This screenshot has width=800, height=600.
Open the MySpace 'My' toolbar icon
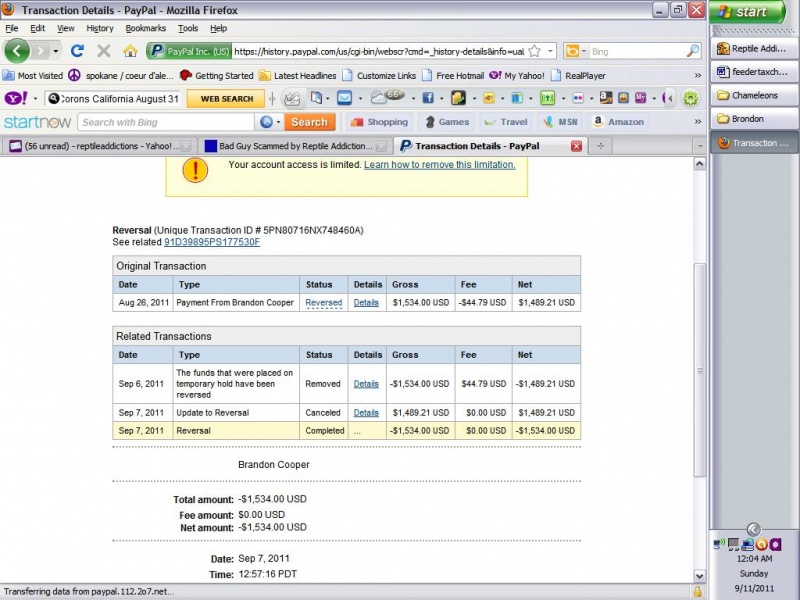pos(640,98)
